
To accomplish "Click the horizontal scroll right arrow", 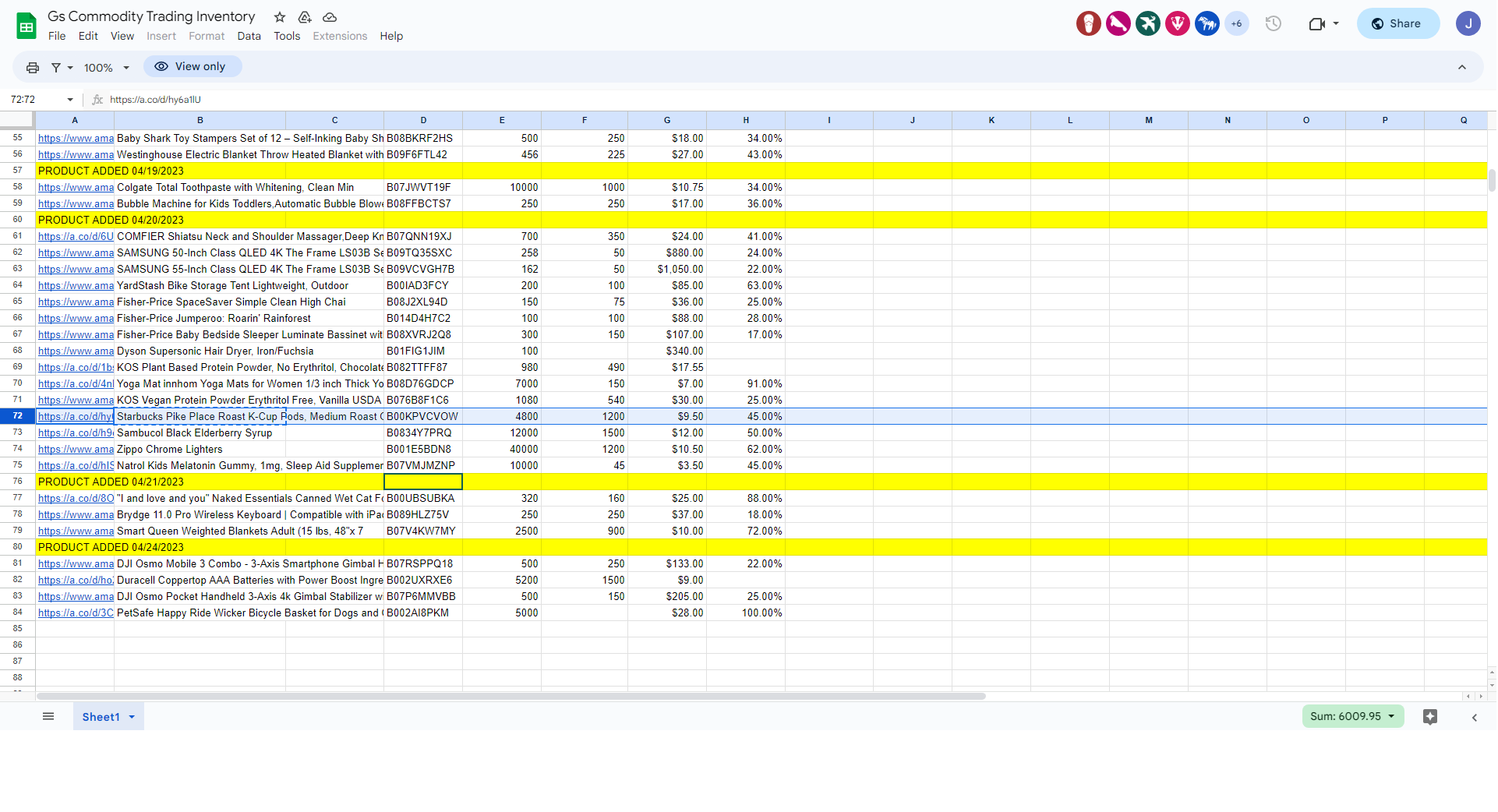I will [x=1481, y=696].
